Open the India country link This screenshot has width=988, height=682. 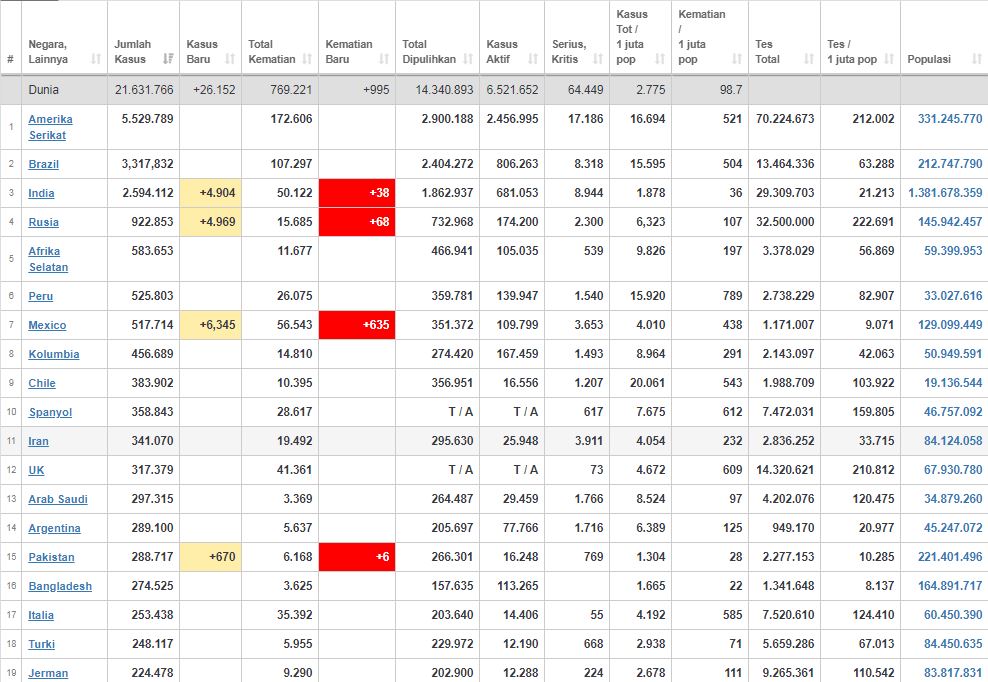(x=41, y=193)
